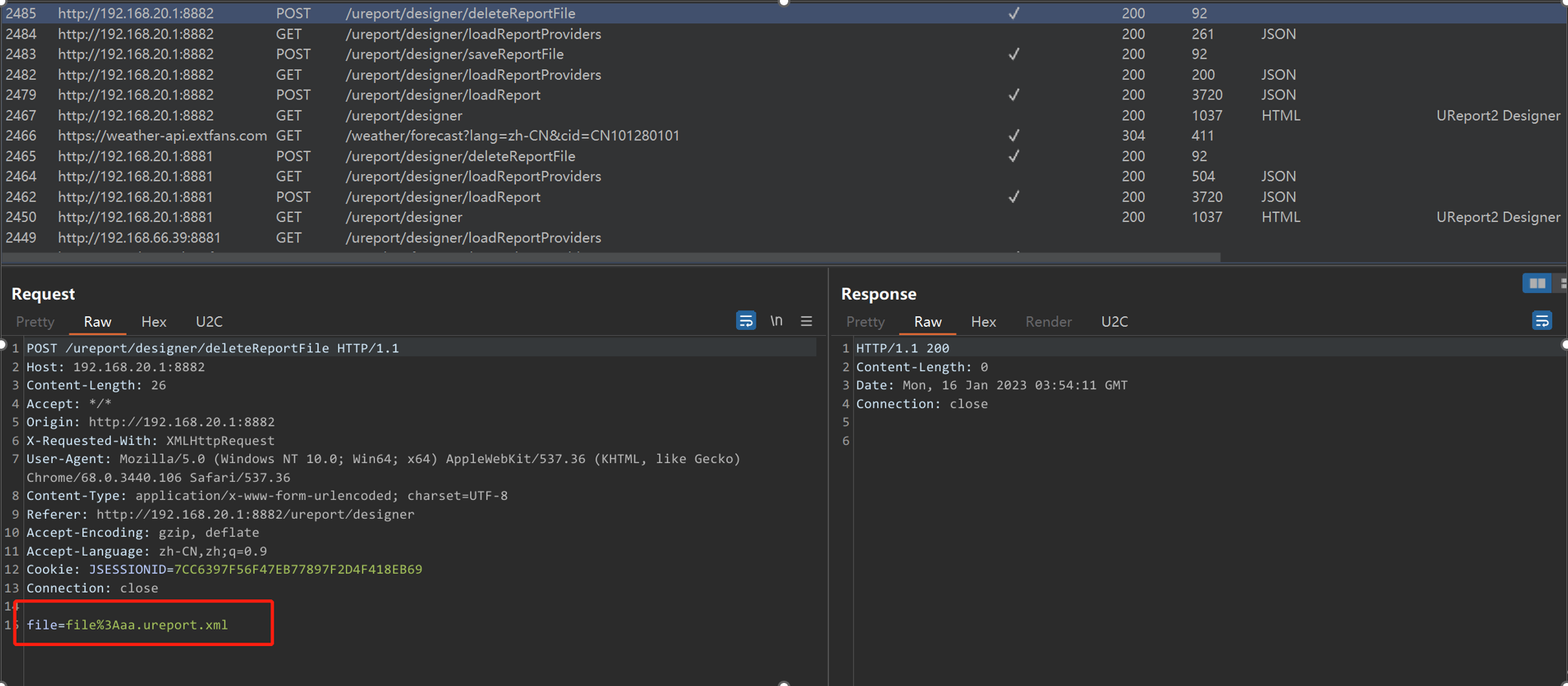Screen dimensions: 1568x686
Task: Toggle word wrap in Request panel
Action: click(745, 321)
